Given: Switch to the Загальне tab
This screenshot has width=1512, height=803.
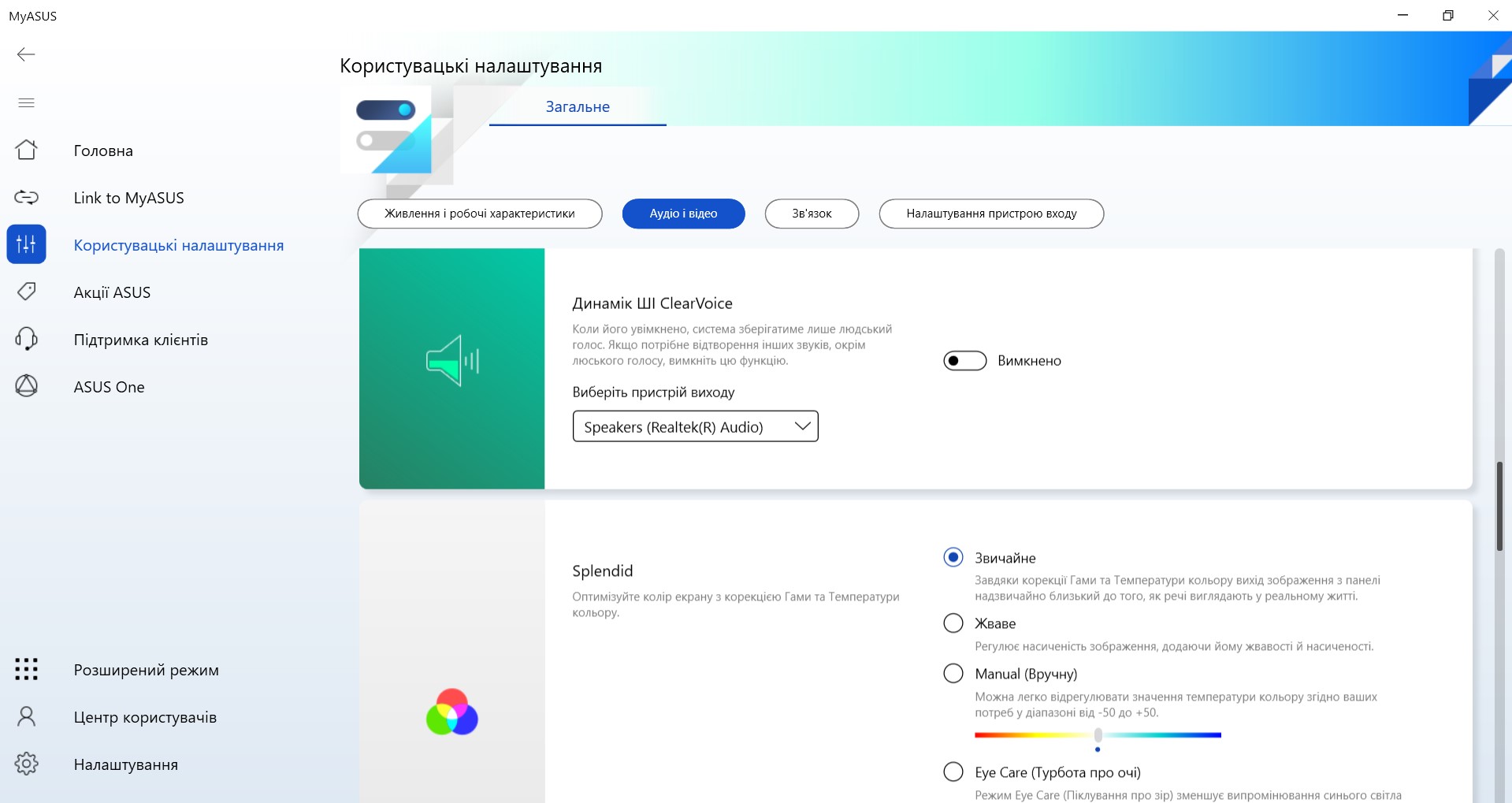Looking at the screenshot, I should point(578,107).
